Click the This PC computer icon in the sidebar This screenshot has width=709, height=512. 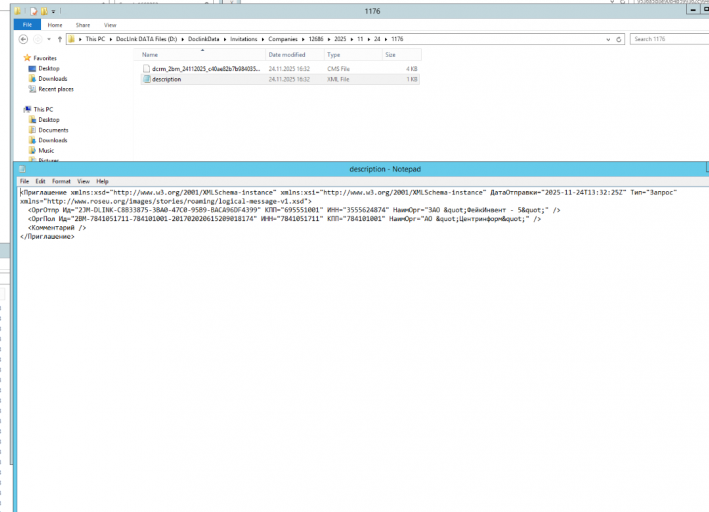click(28, 109)
